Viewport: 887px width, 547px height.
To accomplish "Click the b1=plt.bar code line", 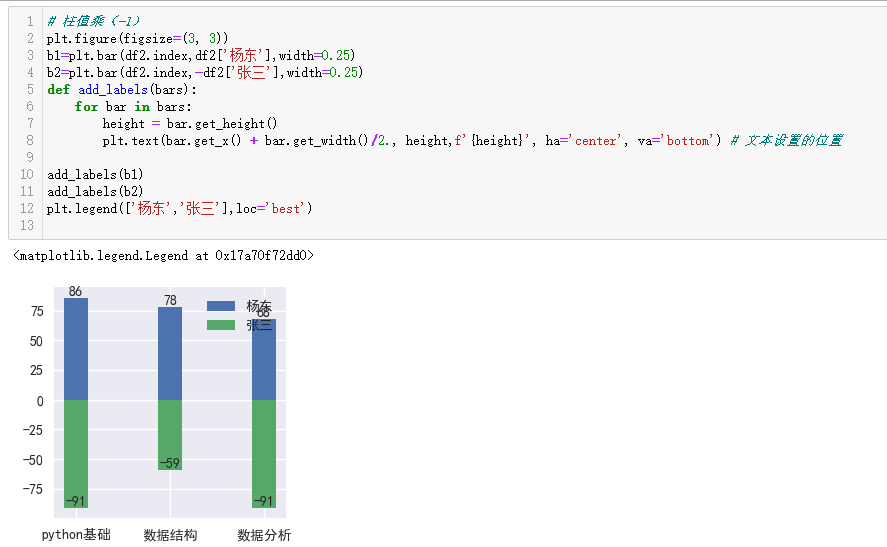I will [x=201, y=55].
